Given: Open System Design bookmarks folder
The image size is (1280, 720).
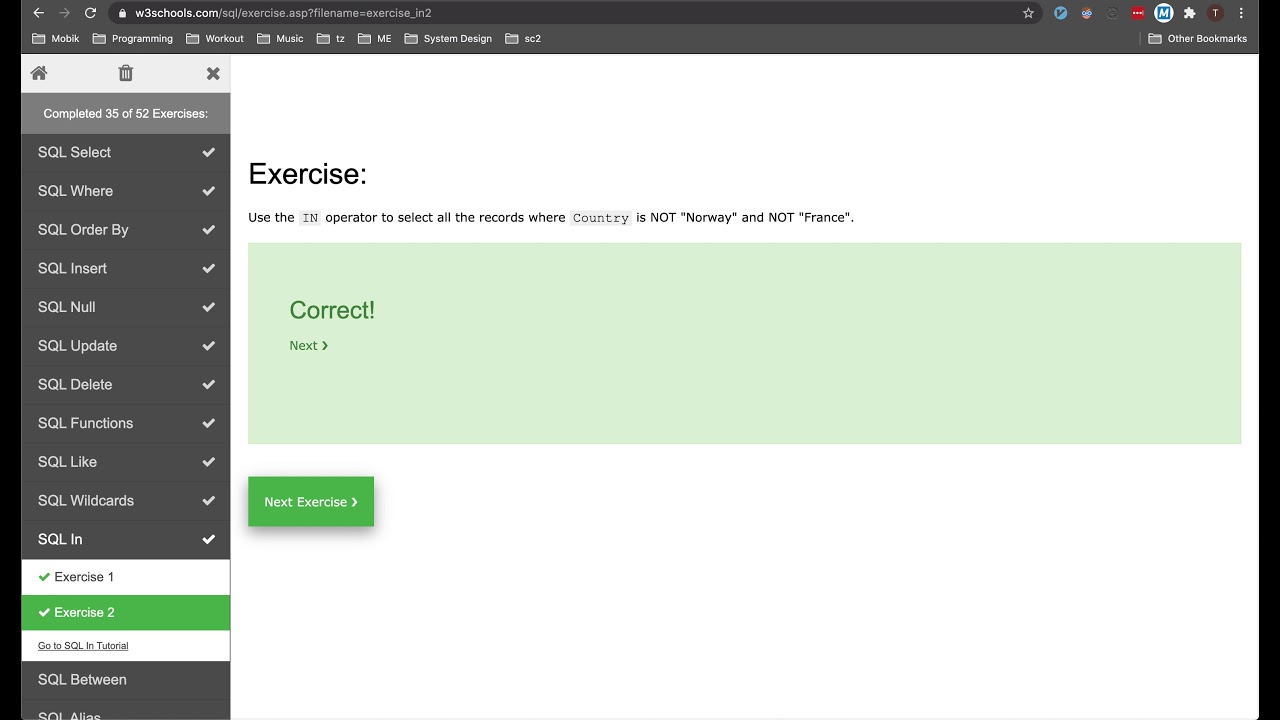Looking at the screenshot, I should coord(448,38).
